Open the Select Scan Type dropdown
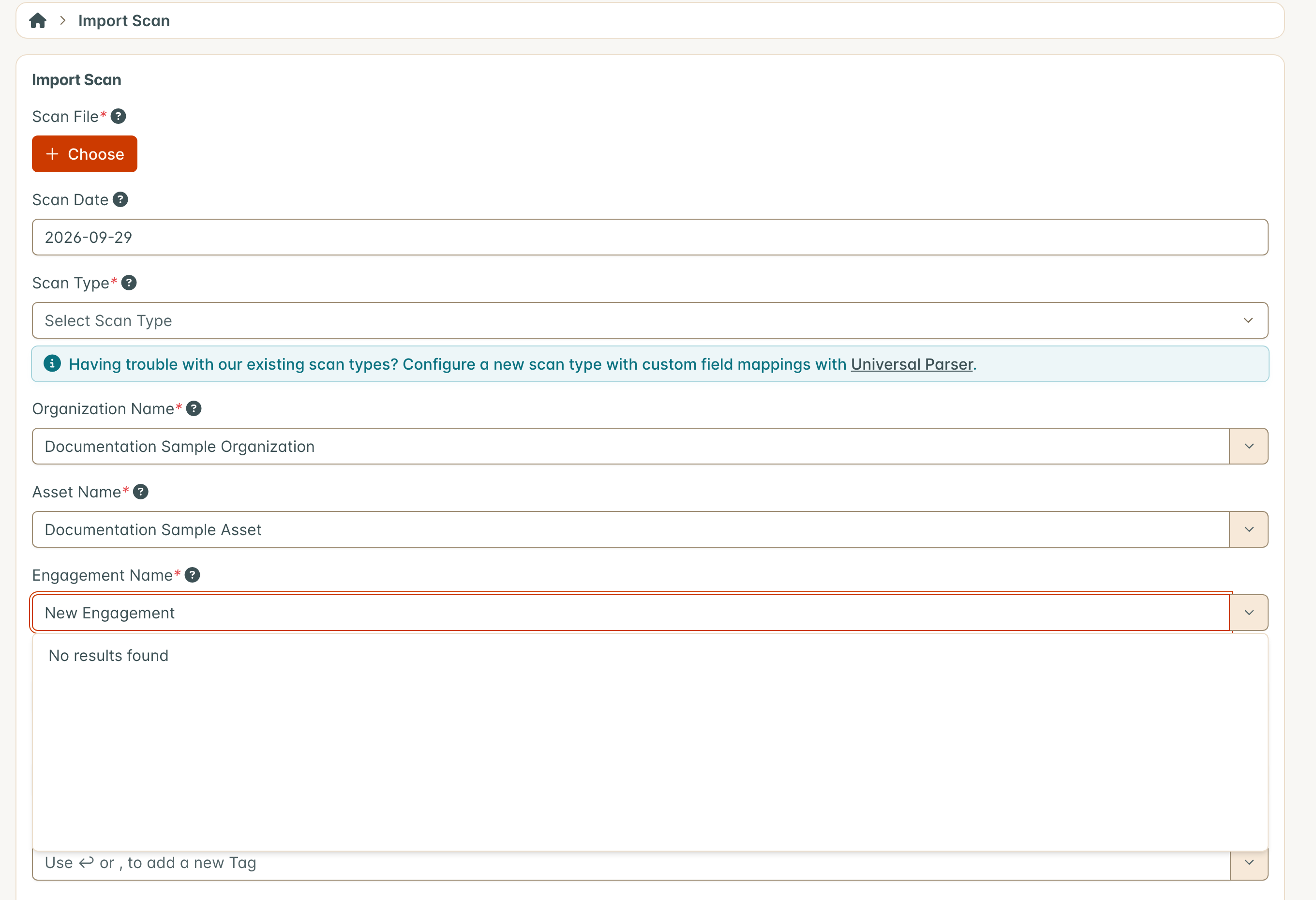Viewport: 1316px width, 900px height. pos(649,321)
